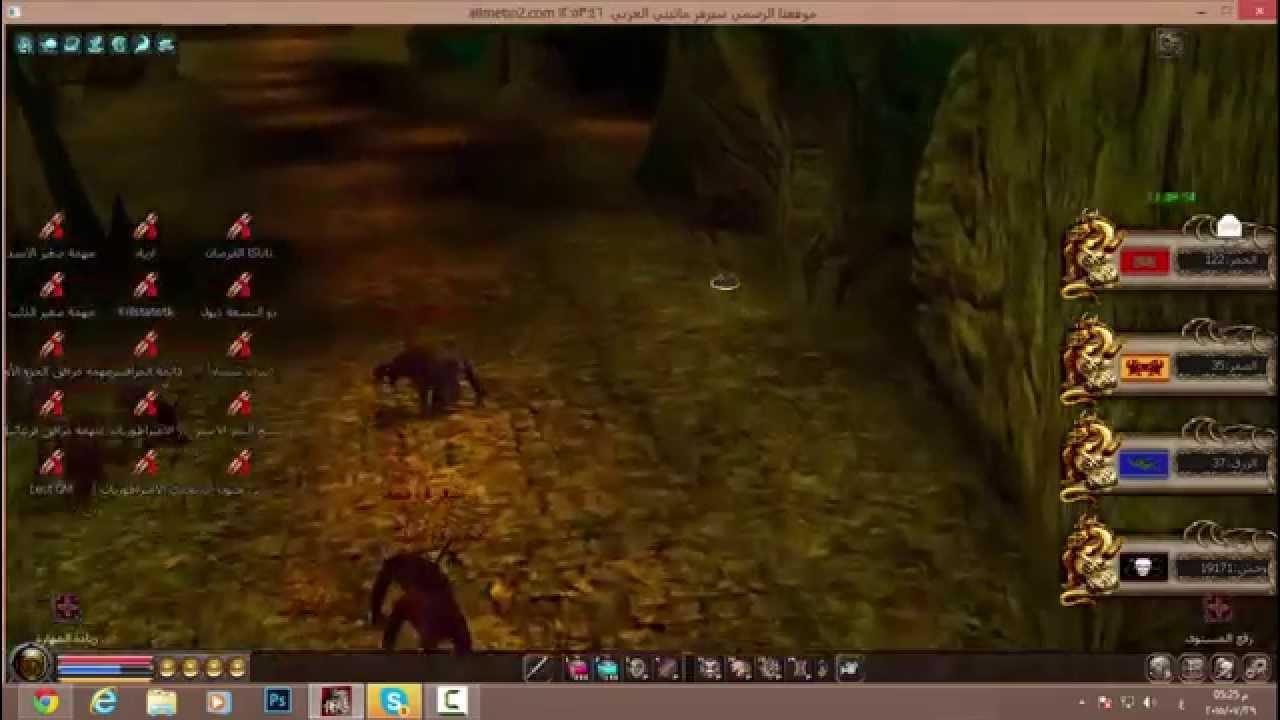Image resolution: width=1280 pixels, height=720 pixels.
Task: Select the blue empire flag showing 37
Action: coord(1144,465)
